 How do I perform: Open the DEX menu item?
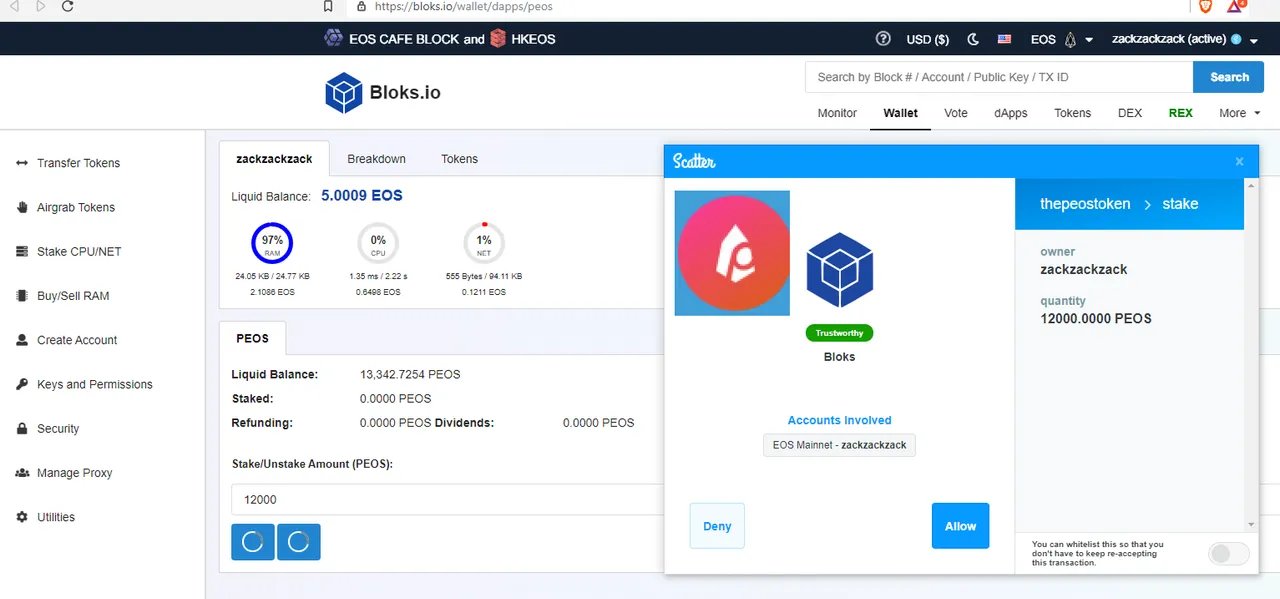(x=1130, y=113)
